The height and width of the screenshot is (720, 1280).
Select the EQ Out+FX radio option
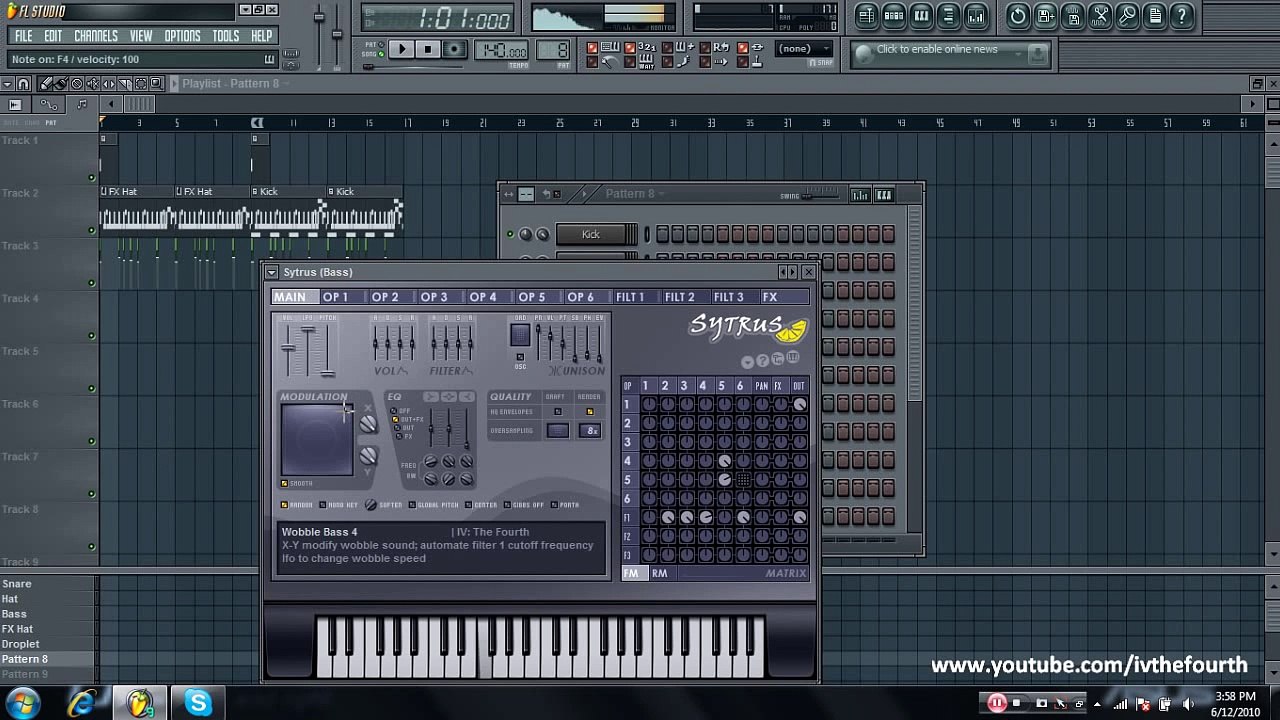(x=408, y=420)
